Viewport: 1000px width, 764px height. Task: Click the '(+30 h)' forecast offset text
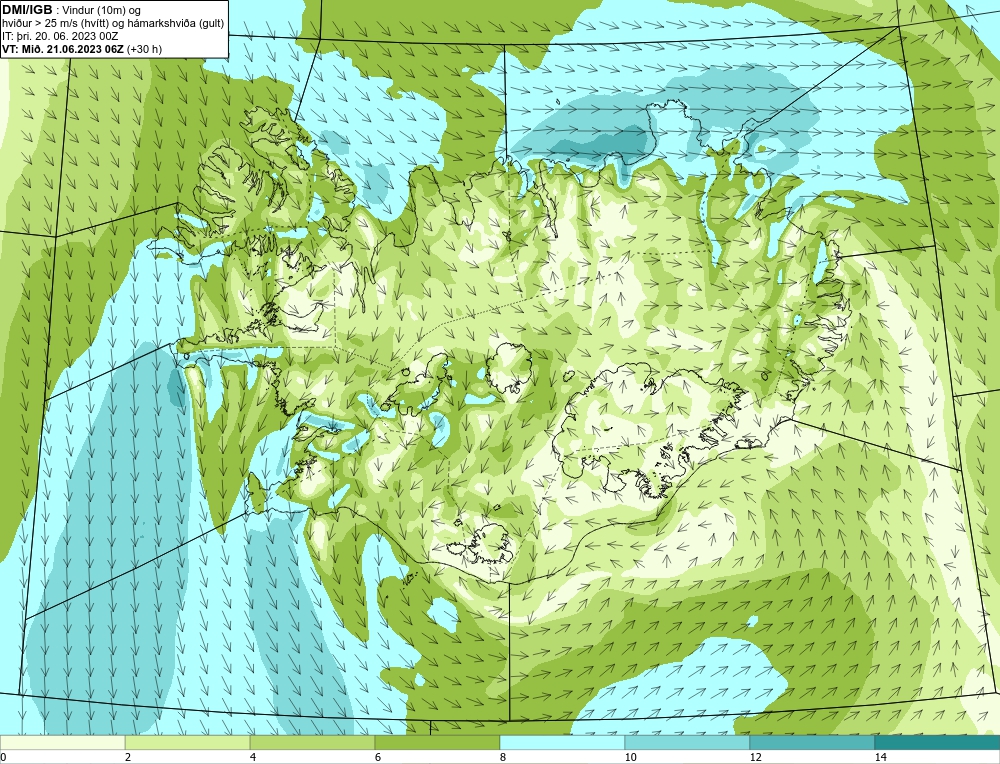(145, 49)
